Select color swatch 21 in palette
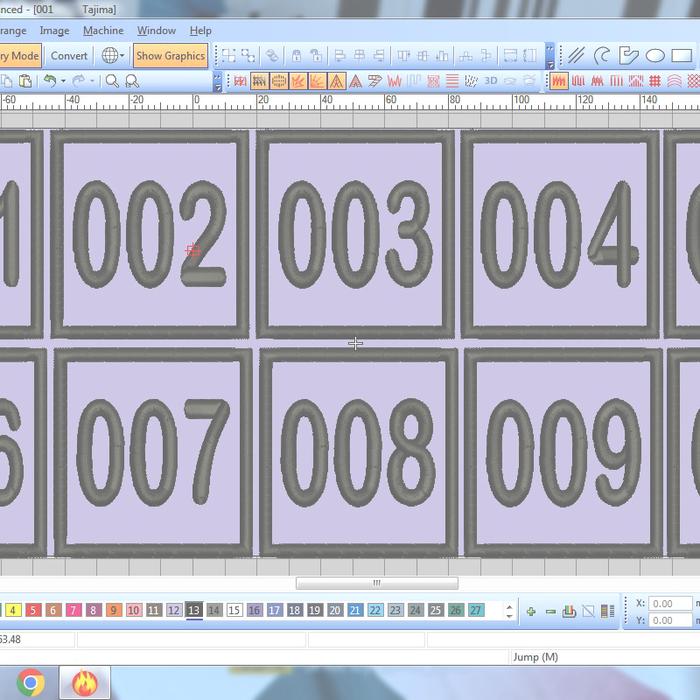This screenshot has width=700, height=700. tap(355, 610)
